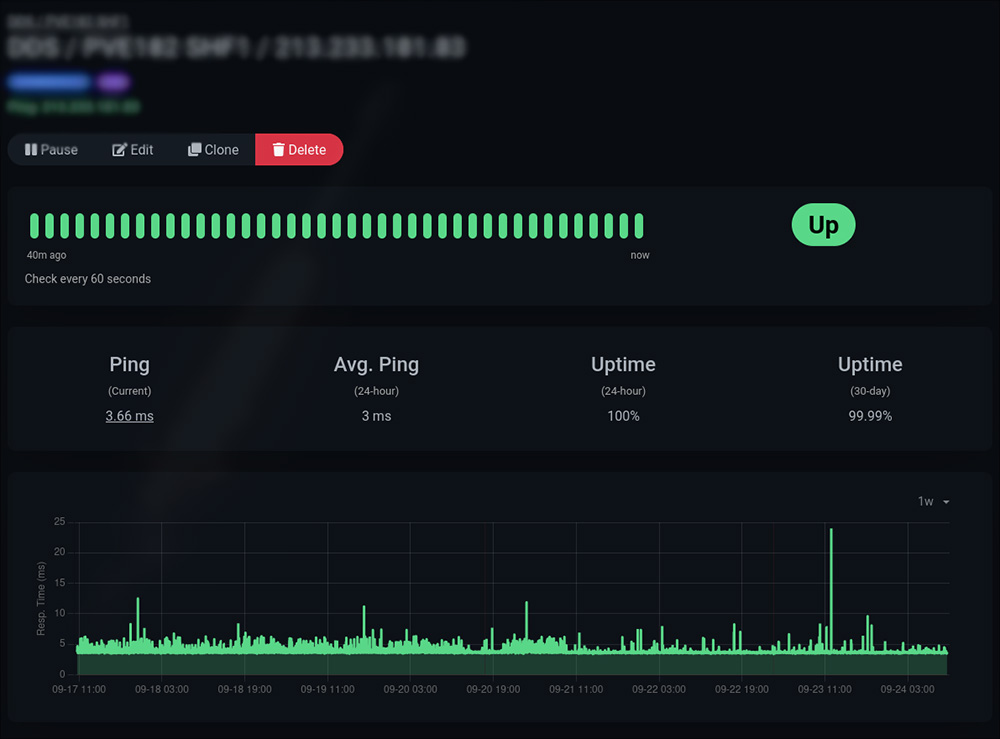Click the blue tag badge under the title
The image size is (1000, 739).
[x=49, y=82]
